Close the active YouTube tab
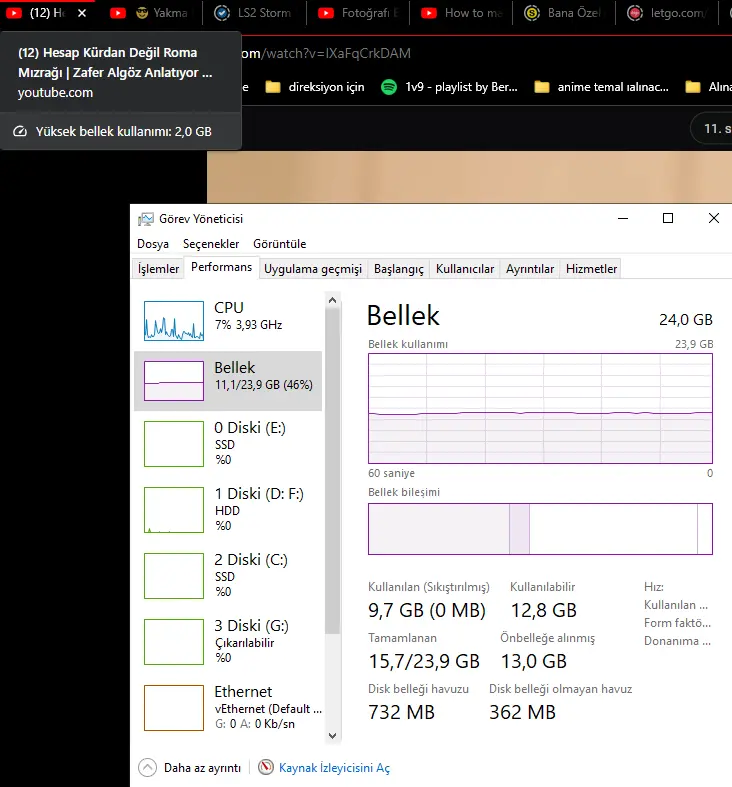The width and height of the screenshot is (732, 787). 82,13
